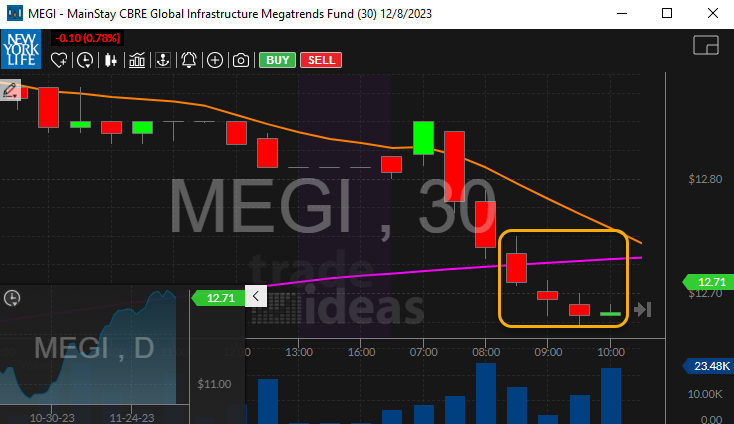Click the green BUY button
Image resolution: width=734 pixels, height=424 pixels.
[278, 60]
